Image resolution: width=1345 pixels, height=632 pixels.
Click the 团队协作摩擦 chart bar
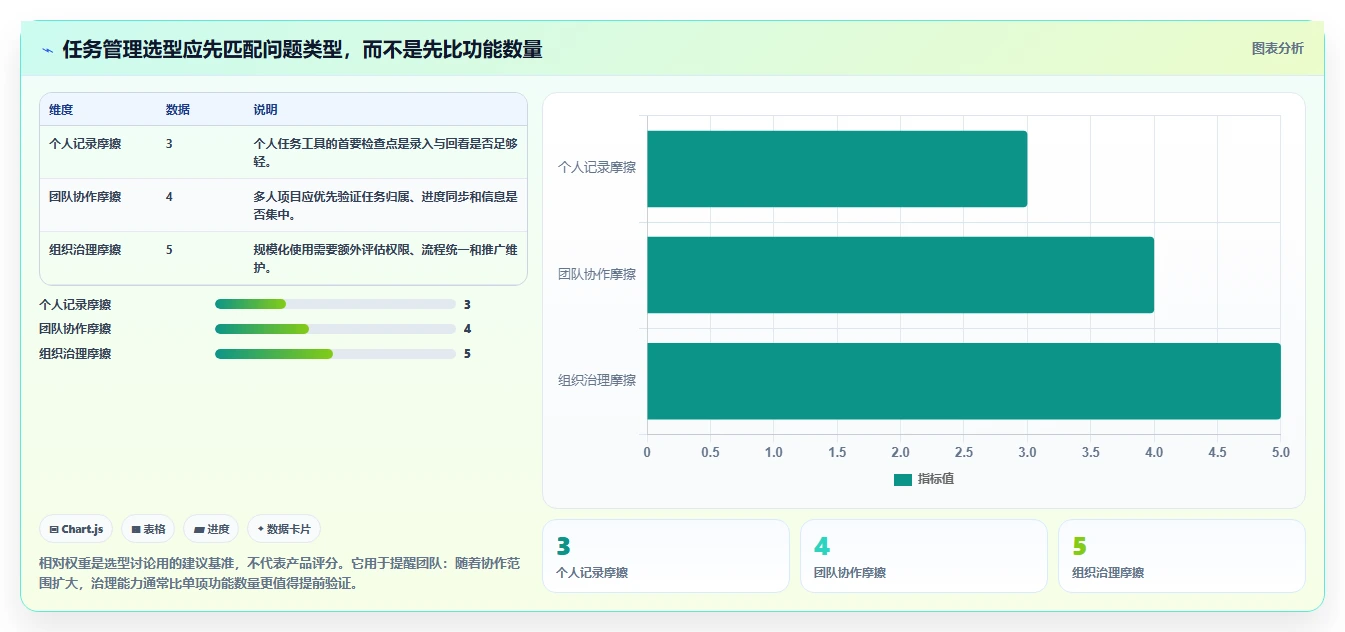tap(900, 275)
